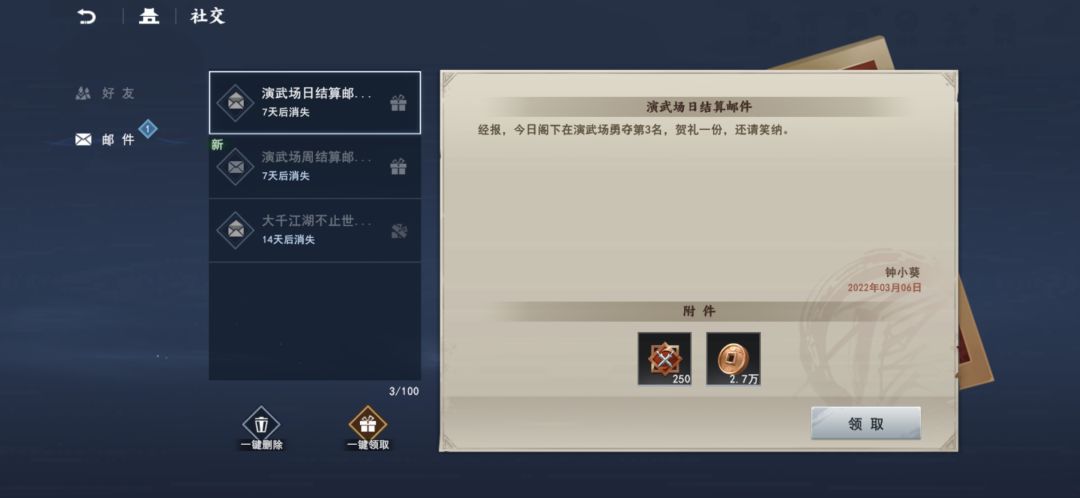The image size is (1080, 498).
Task: Tap the mail notification badge showing 1
Action: coord(147,129)
